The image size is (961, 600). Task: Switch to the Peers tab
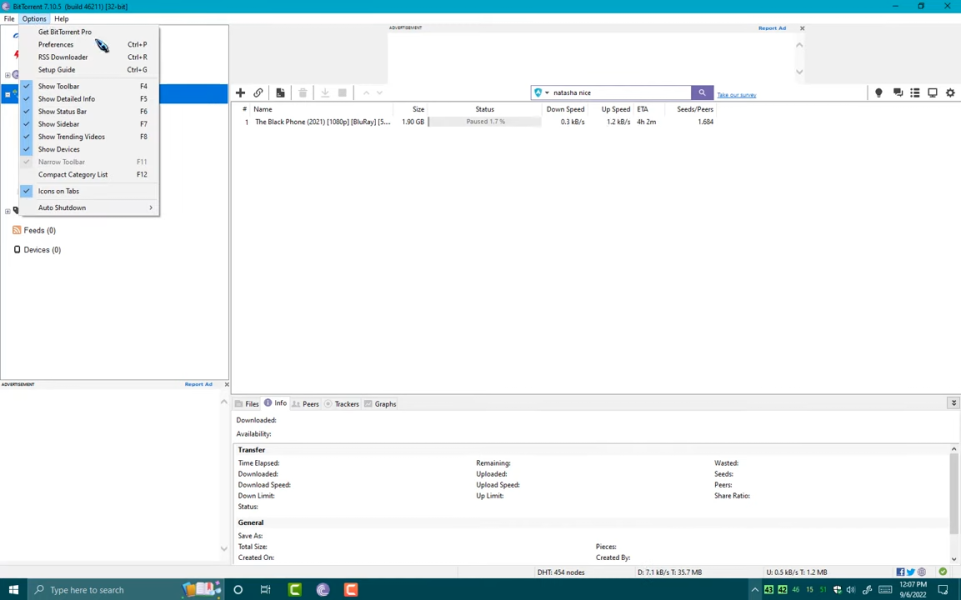pos(305,404)
